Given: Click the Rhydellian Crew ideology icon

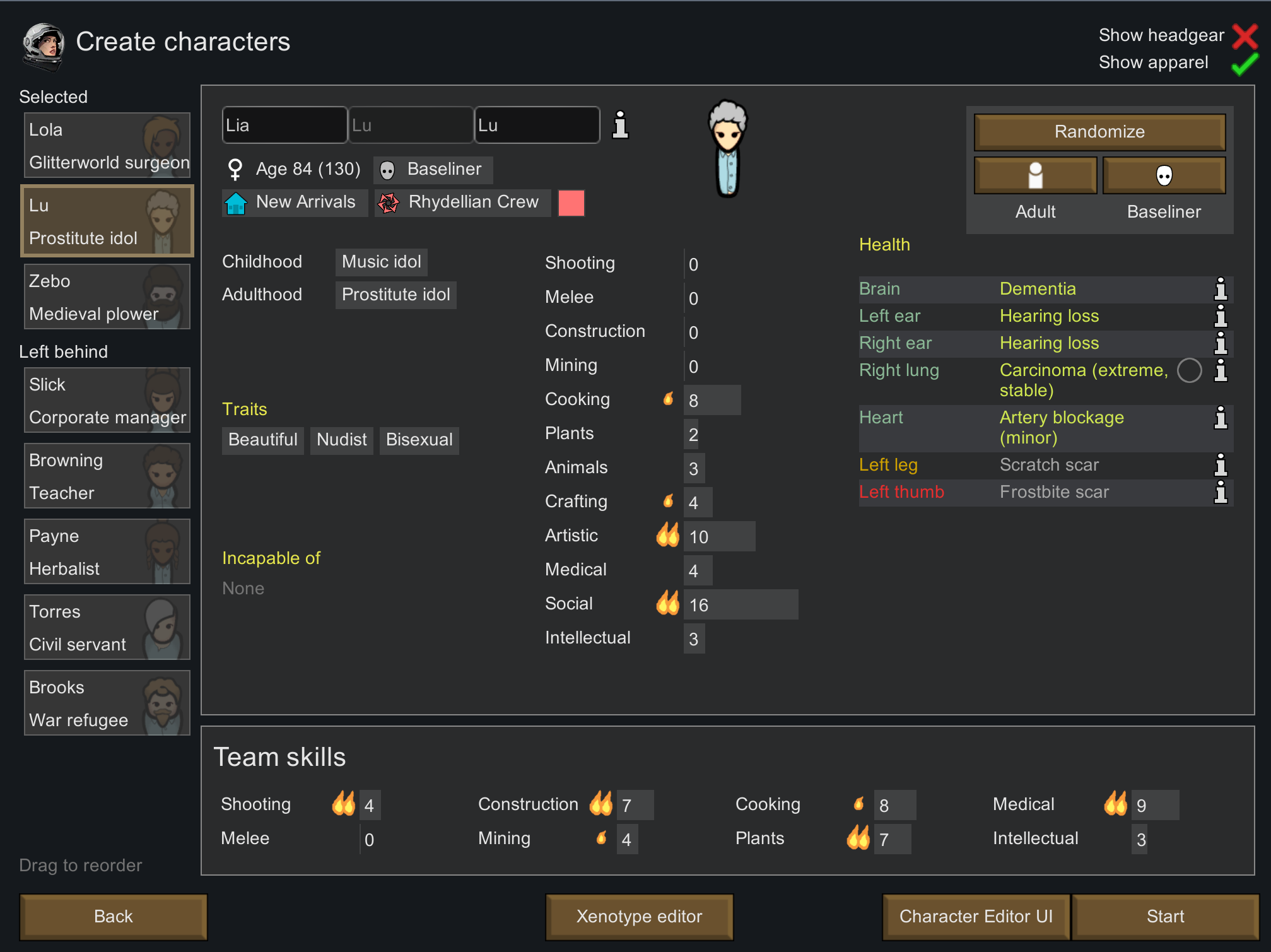Looking at the screenshot, I should click(389, 203).
